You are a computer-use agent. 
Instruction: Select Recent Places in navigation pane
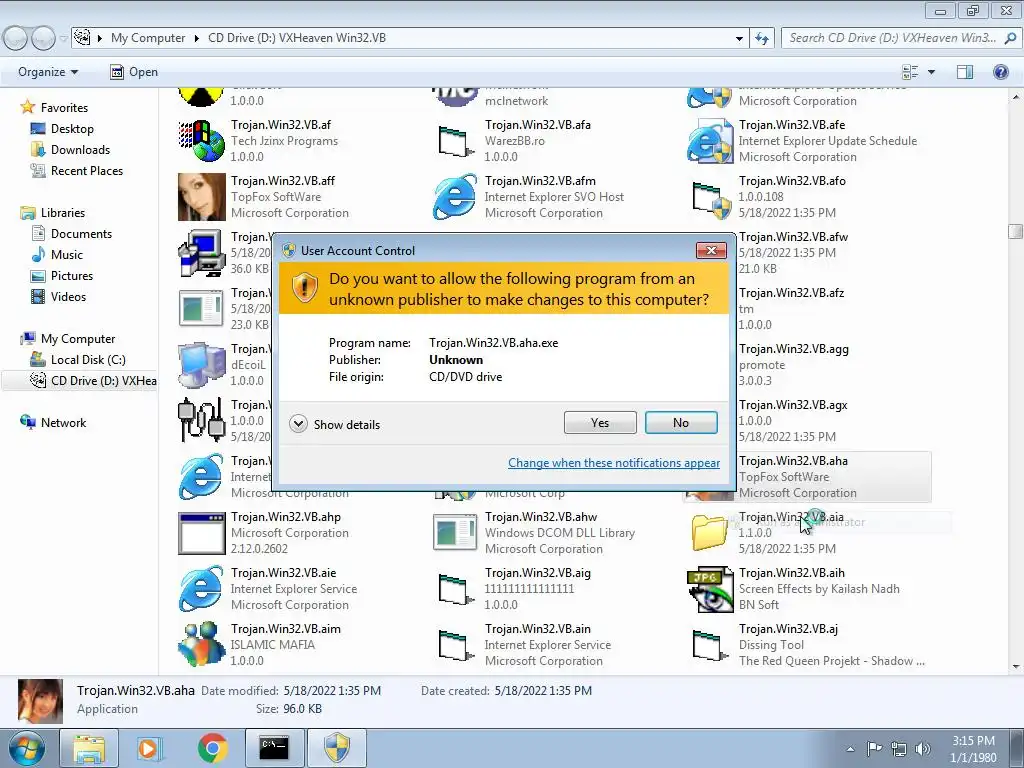87,170
